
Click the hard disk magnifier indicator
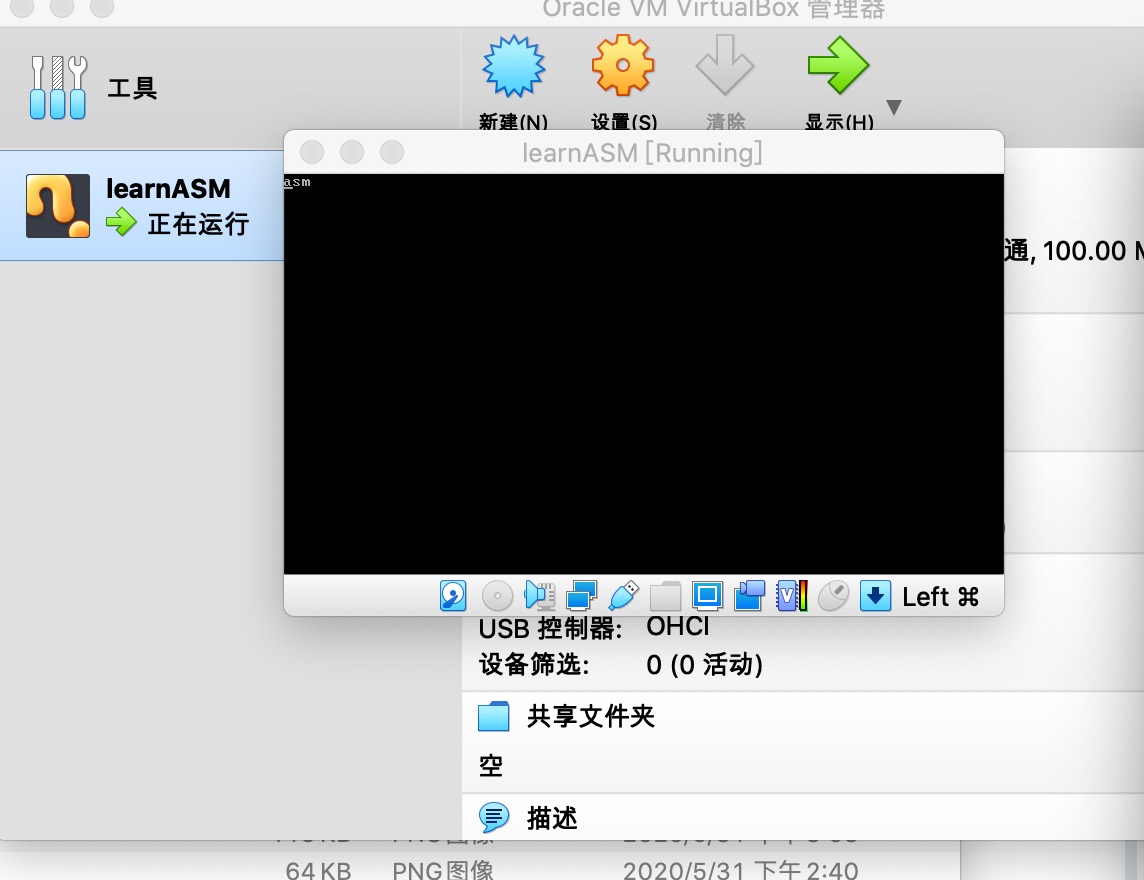(x=453, y=596)
